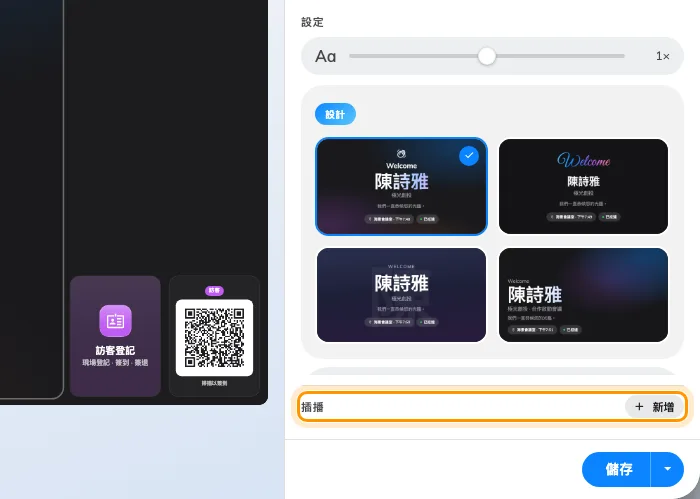Viewport: 700px width, 499px height.
Task: Click the blue checkmark on the selected design
Action: pos(469,156)
